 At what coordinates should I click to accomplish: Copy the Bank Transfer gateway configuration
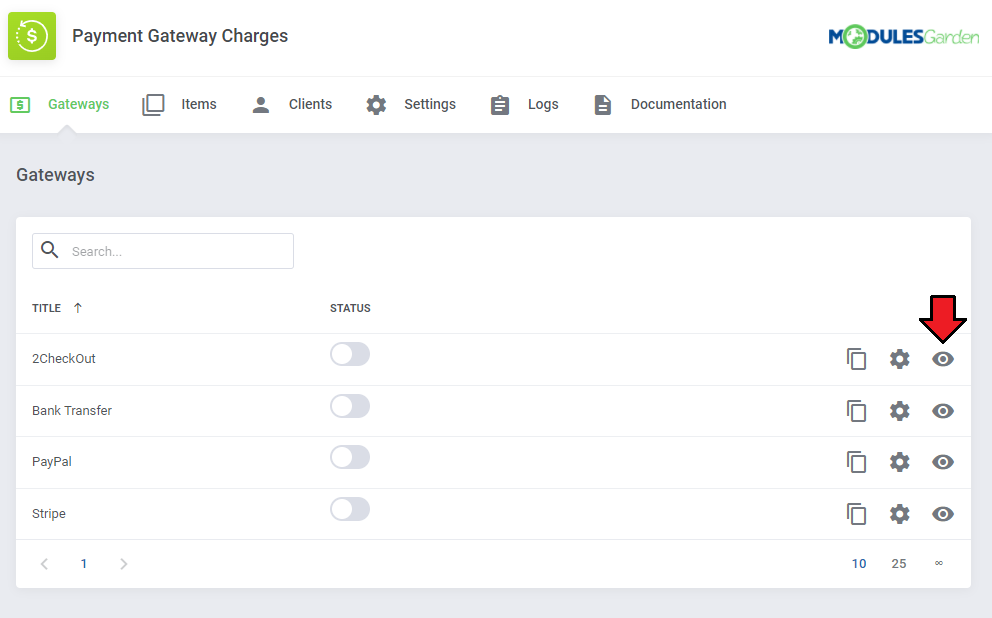[x=857, y=411]
